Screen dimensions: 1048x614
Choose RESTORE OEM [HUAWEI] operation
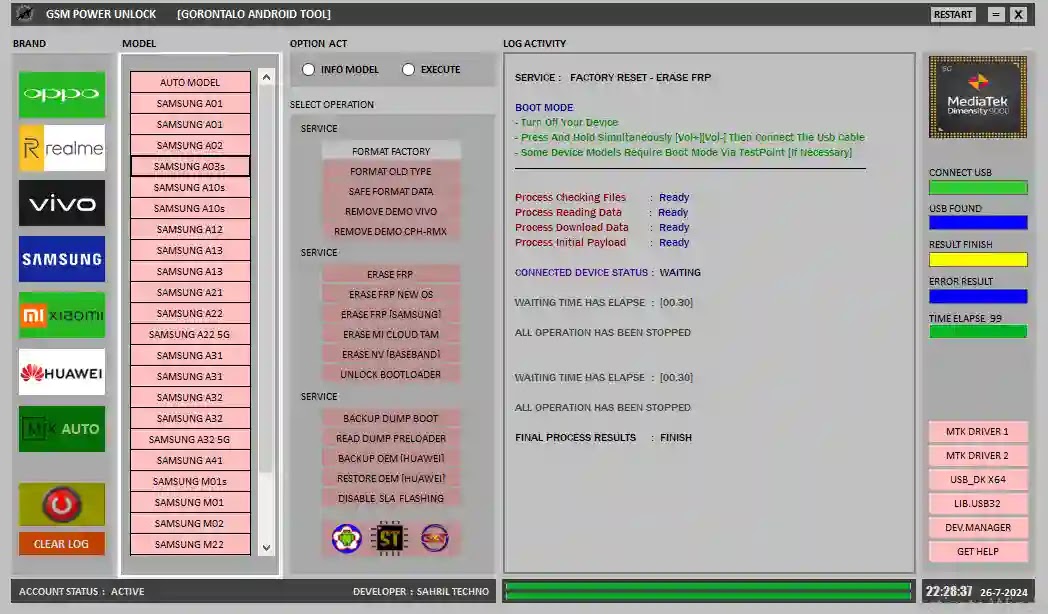tap(391, 478)
